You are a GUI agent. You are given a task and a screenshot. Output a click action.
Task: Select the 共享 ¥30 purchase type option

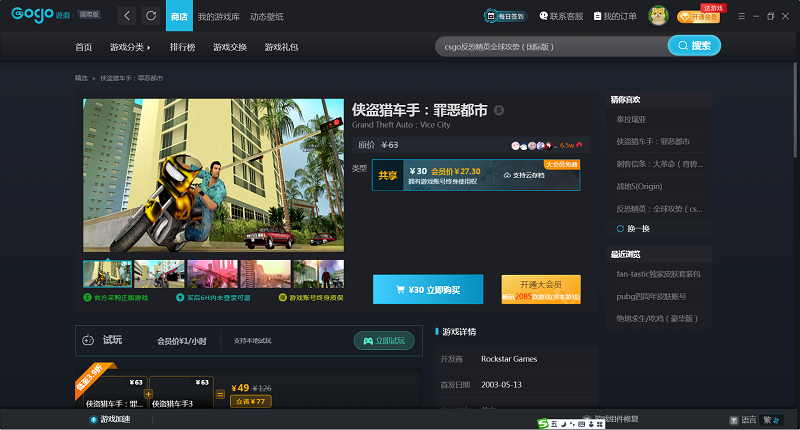click(x=476, y=175)
